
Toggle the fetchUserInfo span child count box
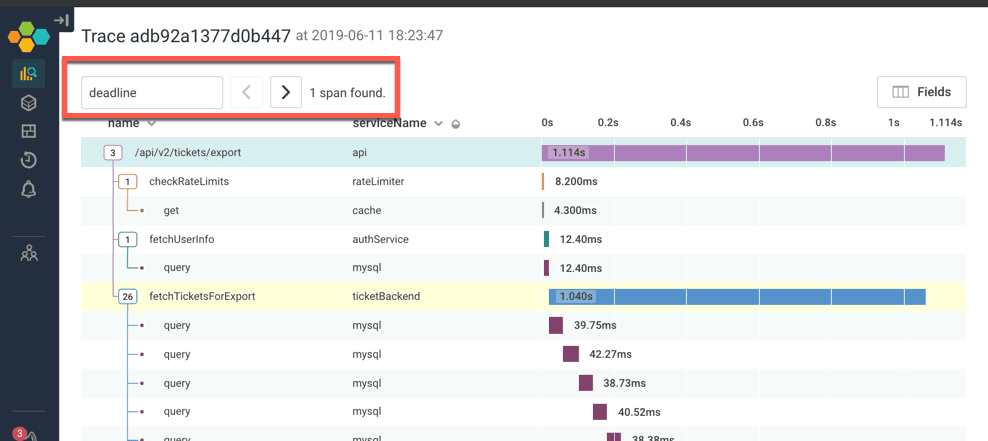click(x=127, y=240)
